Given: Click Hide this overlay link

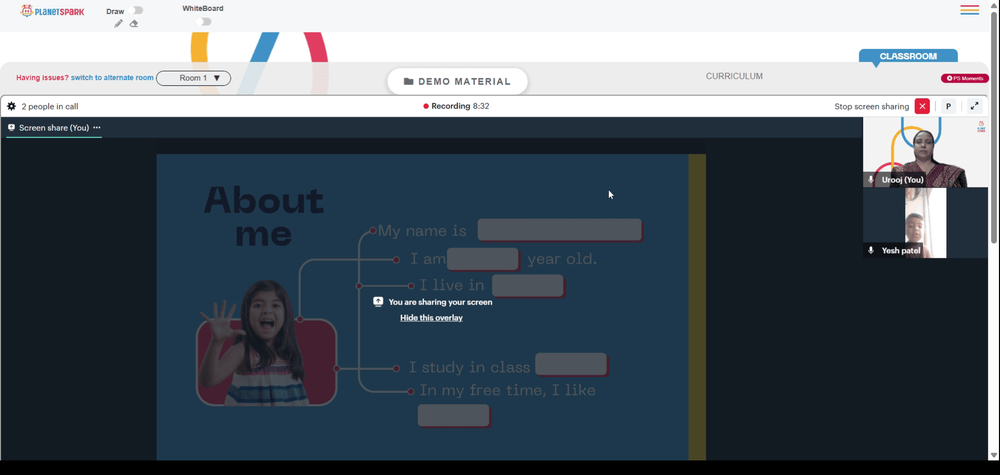Looking at the screenshot, I should 431,318.
